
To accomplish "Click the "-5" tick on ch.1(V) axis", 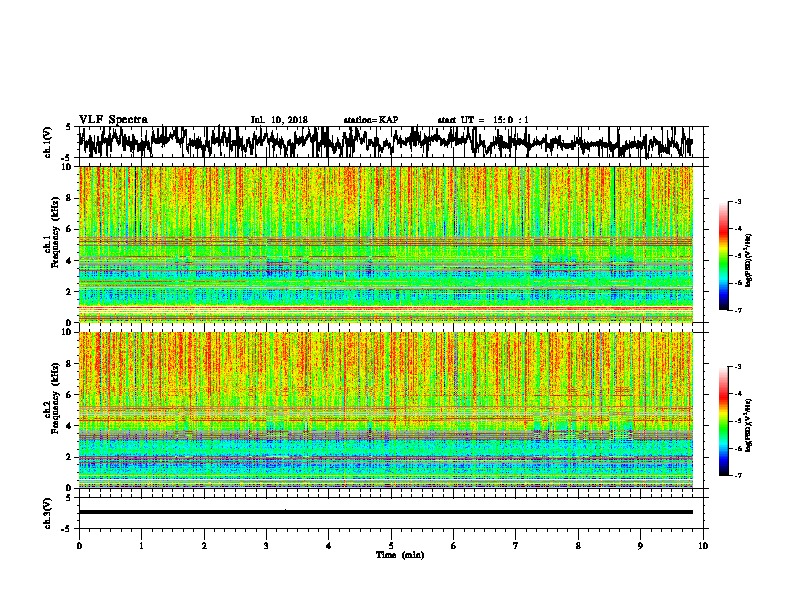I will [x=67, y=157].
